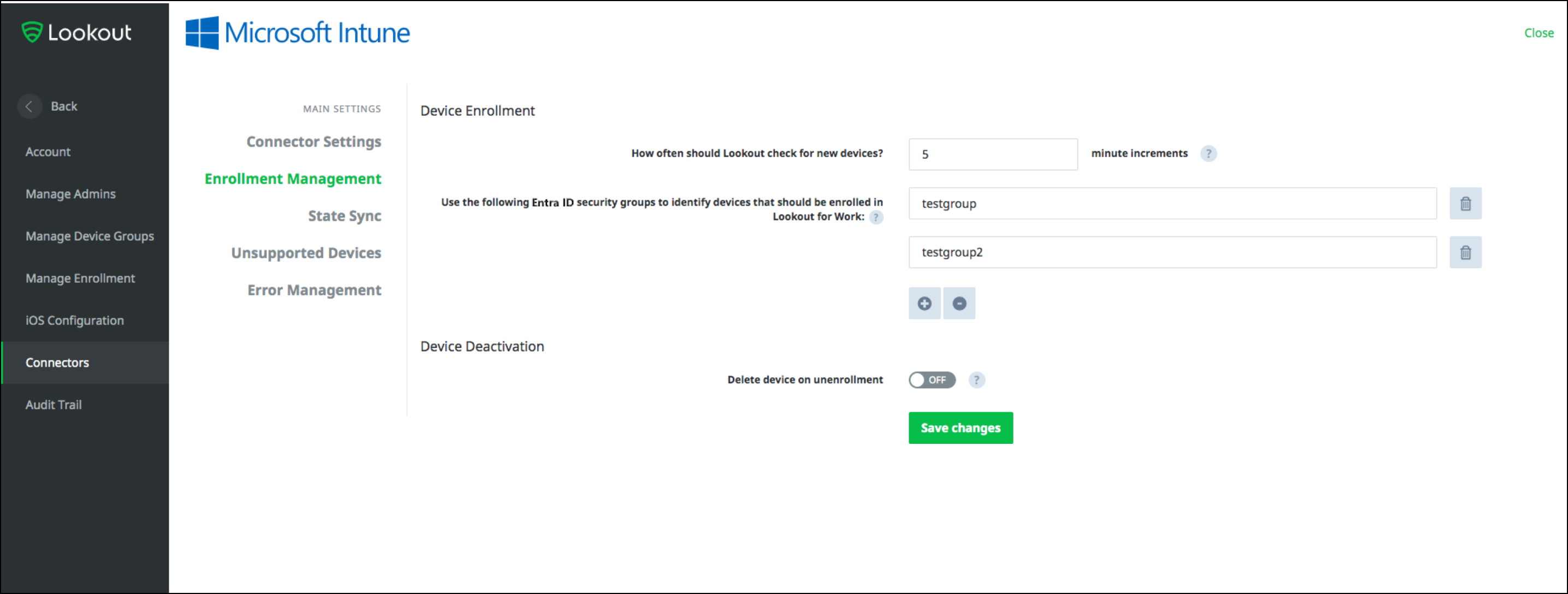
Task: Toggle the Delete device on unenrollment switch
Action: (x=931, y=380)
